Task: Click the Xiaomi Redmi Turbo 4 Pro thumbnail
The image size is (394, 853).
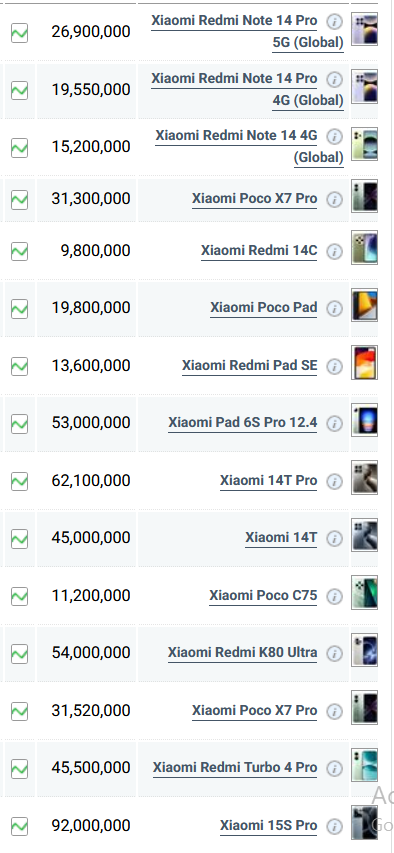Action: (365, 765)
